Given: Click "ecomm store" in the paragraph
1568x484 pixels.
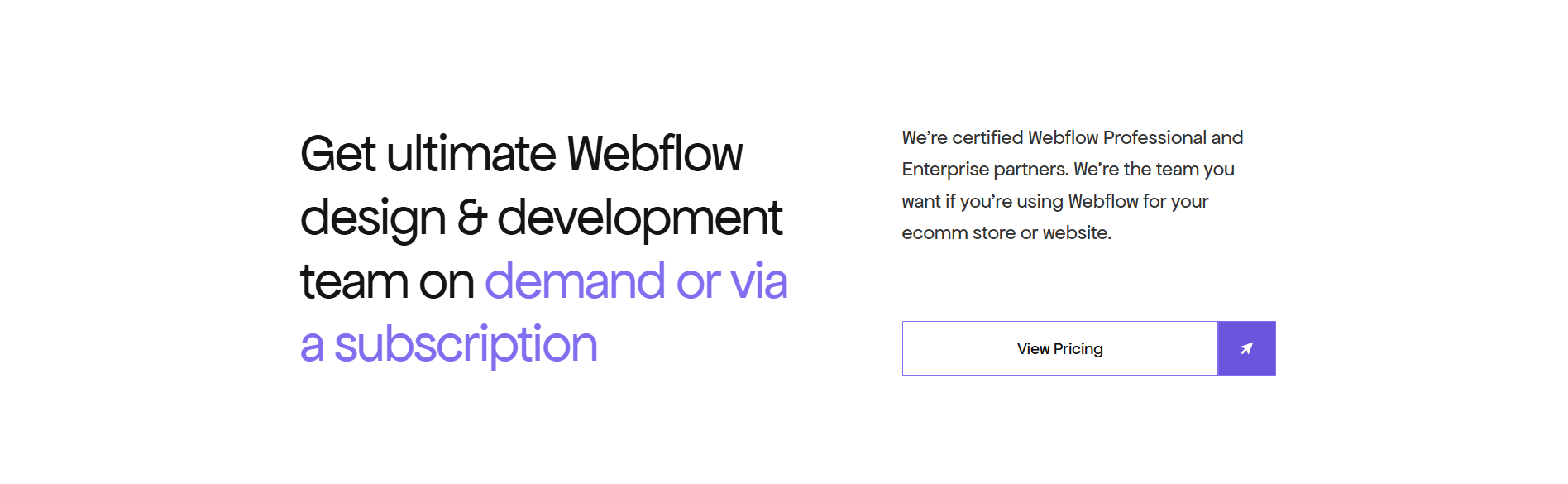Looking at the screenshot, I should tap(958, 233).
